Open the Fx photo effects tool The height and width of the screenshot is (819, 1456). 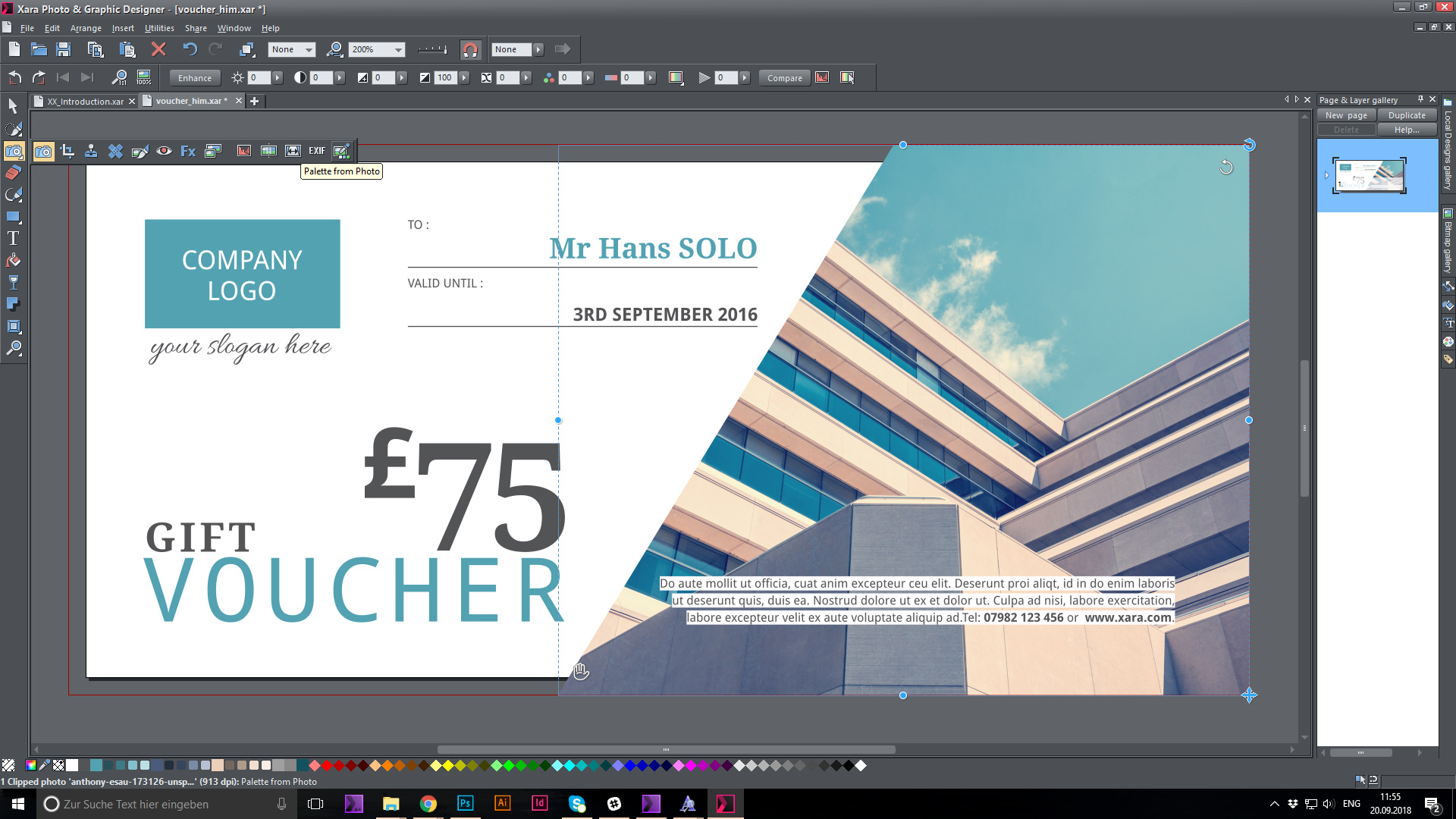[187, 151]
